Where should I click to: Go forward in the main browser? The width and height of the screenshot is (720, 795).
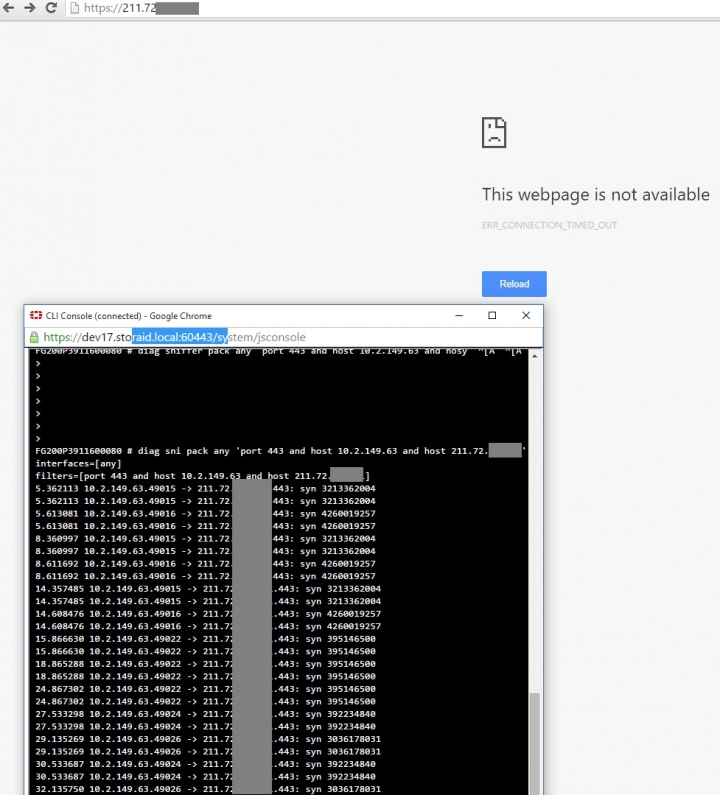pos(30,8)
